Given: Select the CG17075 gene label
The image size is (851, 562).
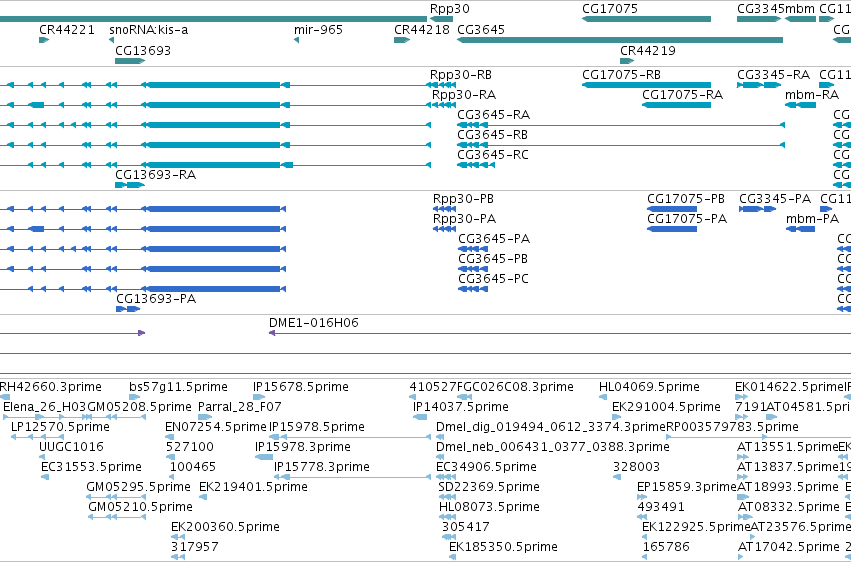Looking at the screenshot, I should click(609, 9).
